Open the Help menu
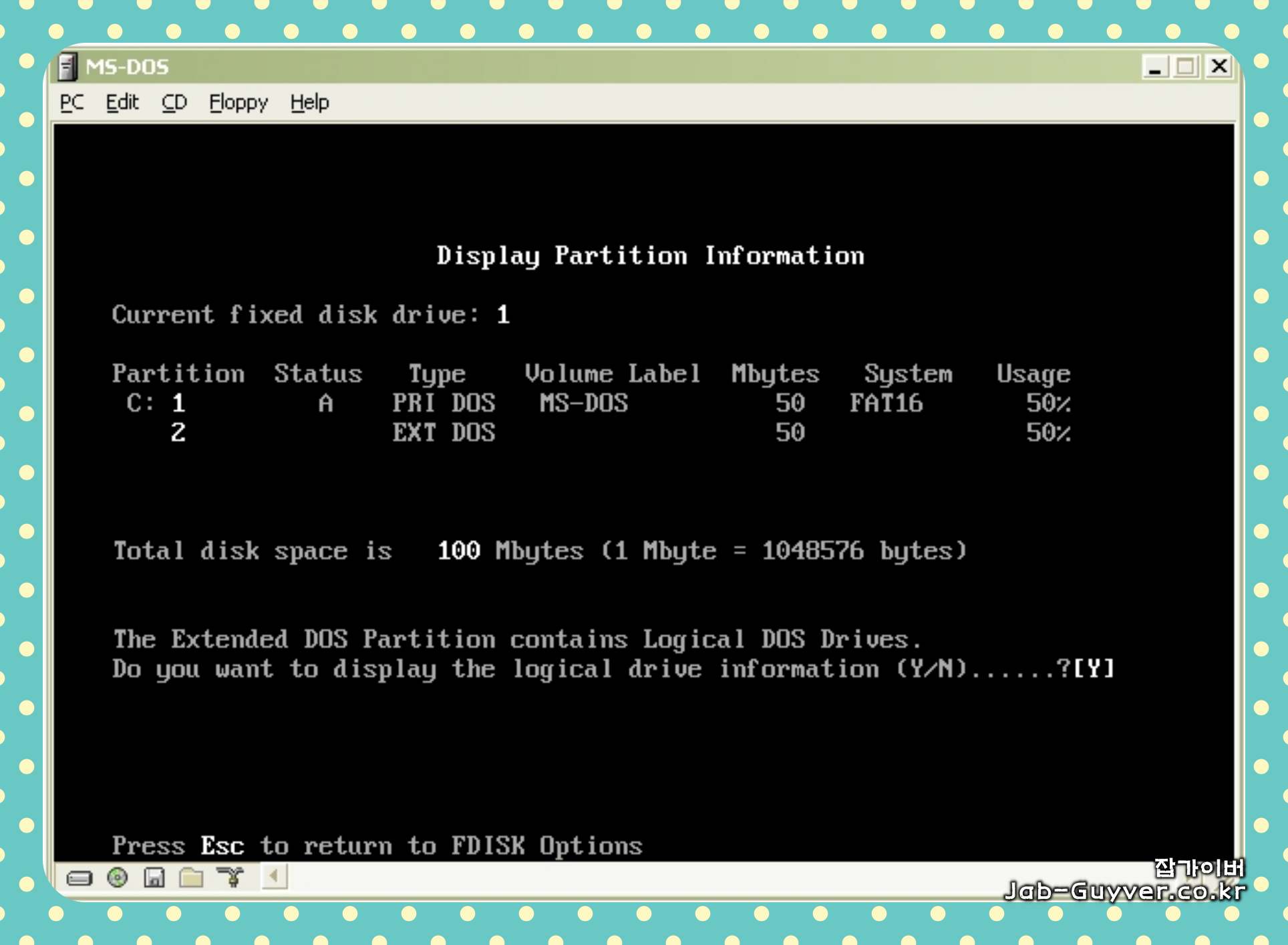Screen dimensions: 1288x945 [x=309, y=102]
